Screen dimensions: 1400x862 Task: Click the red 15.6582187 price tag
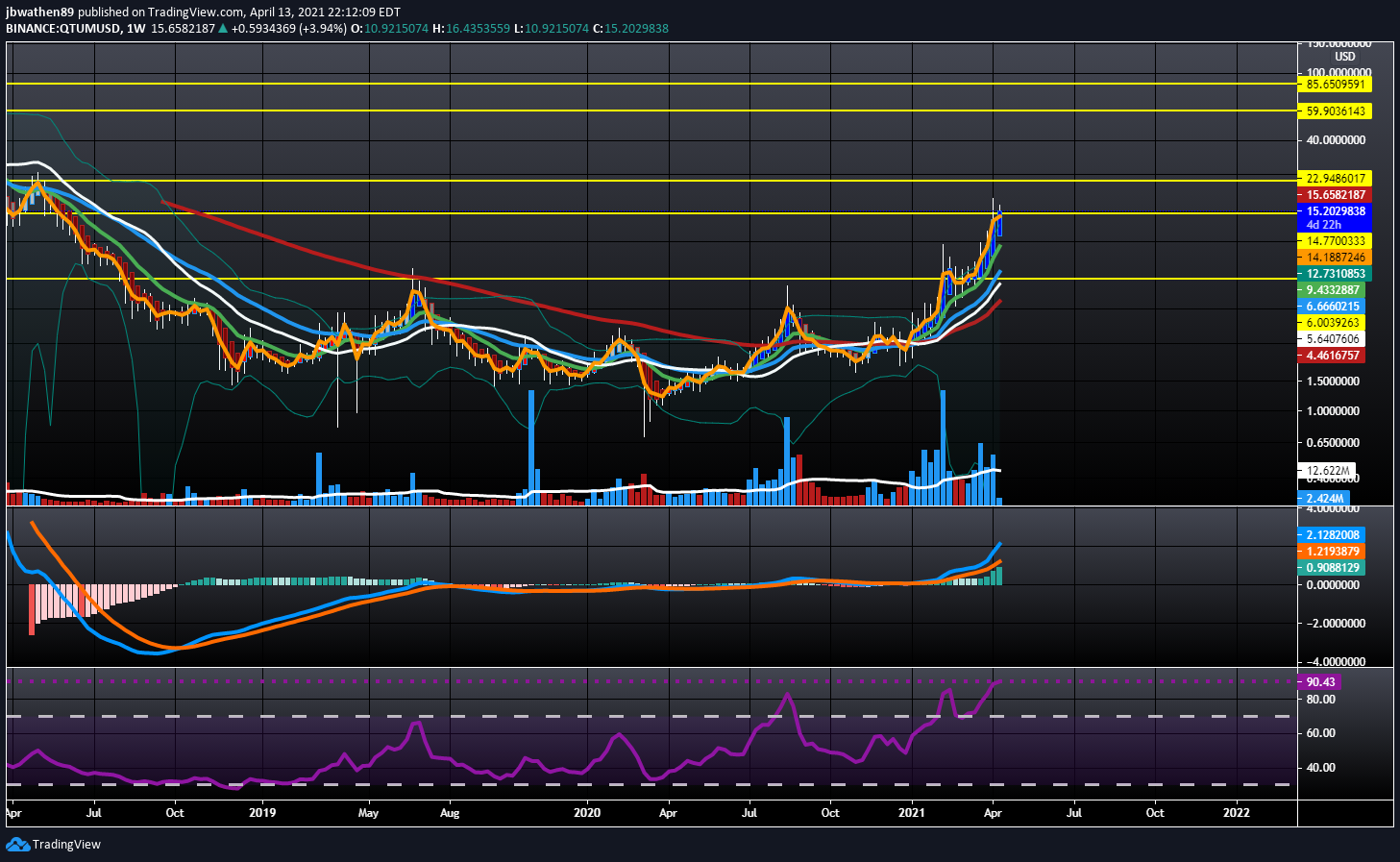pos(1335,195)
